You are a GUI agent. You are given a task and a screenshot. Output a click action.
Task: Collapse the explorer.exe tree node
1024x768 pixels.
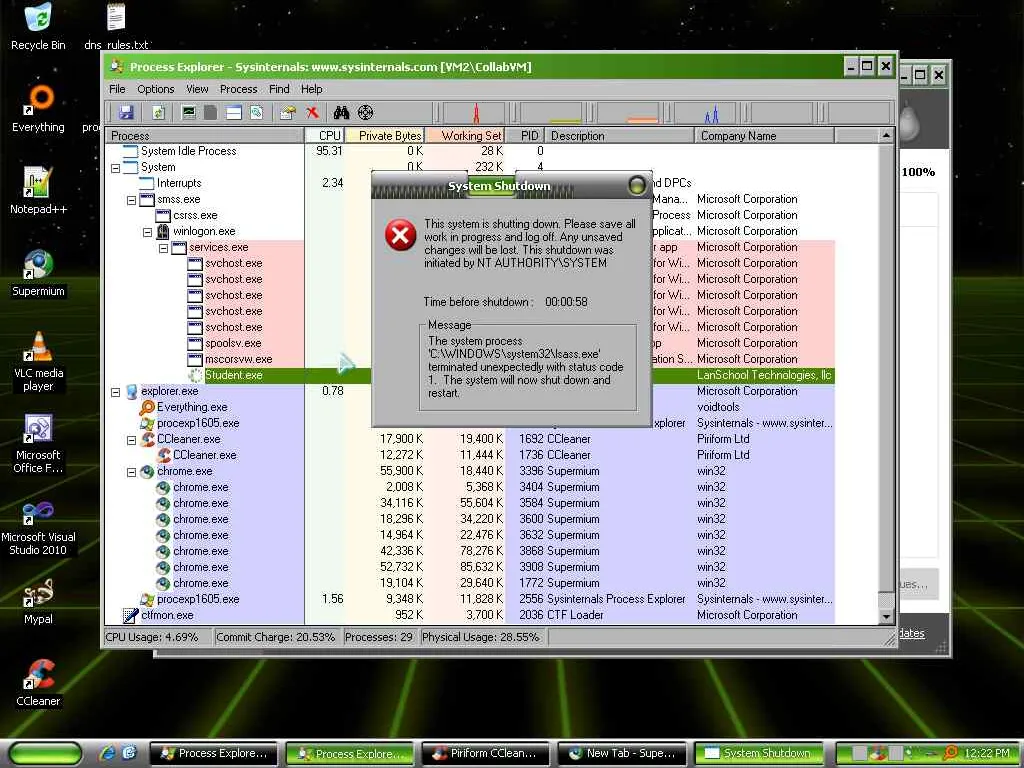(x=116, y=392)
